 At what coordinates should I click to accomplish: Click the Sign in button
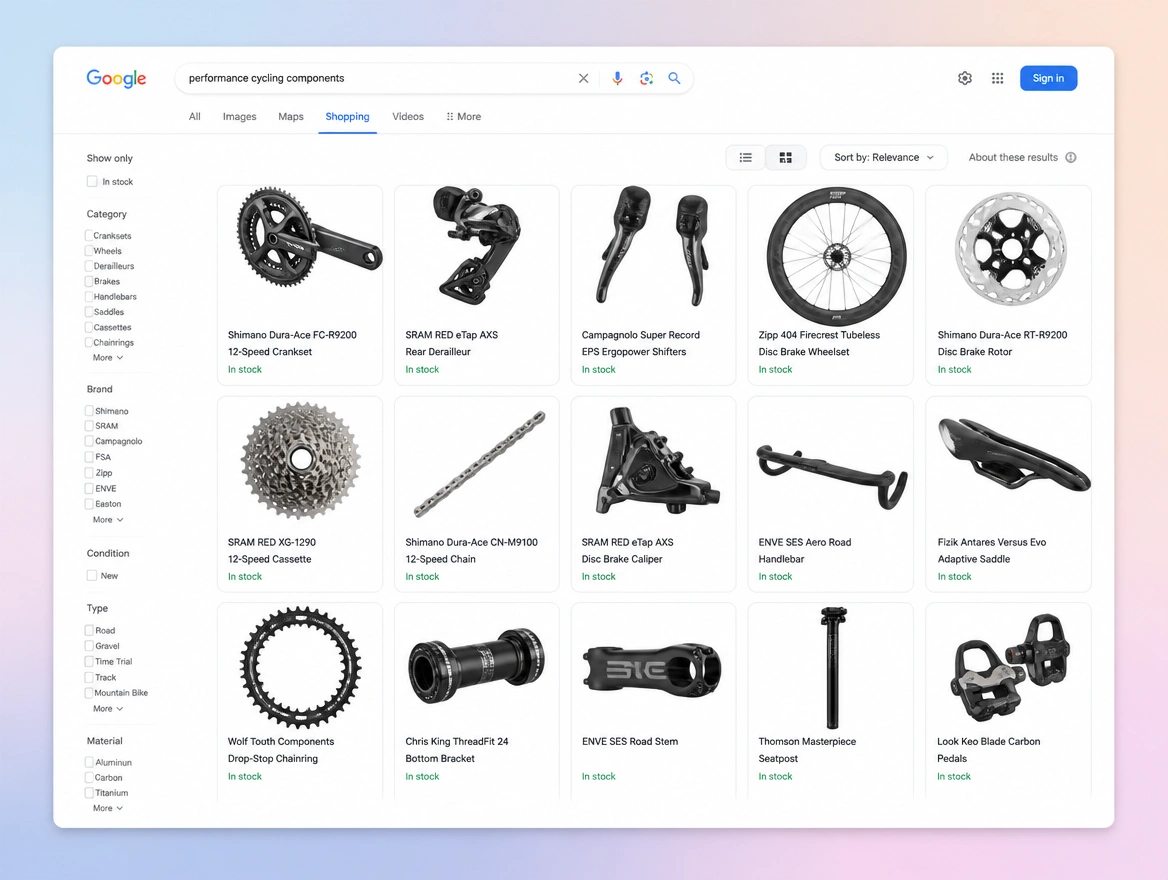click(1048, 78)
